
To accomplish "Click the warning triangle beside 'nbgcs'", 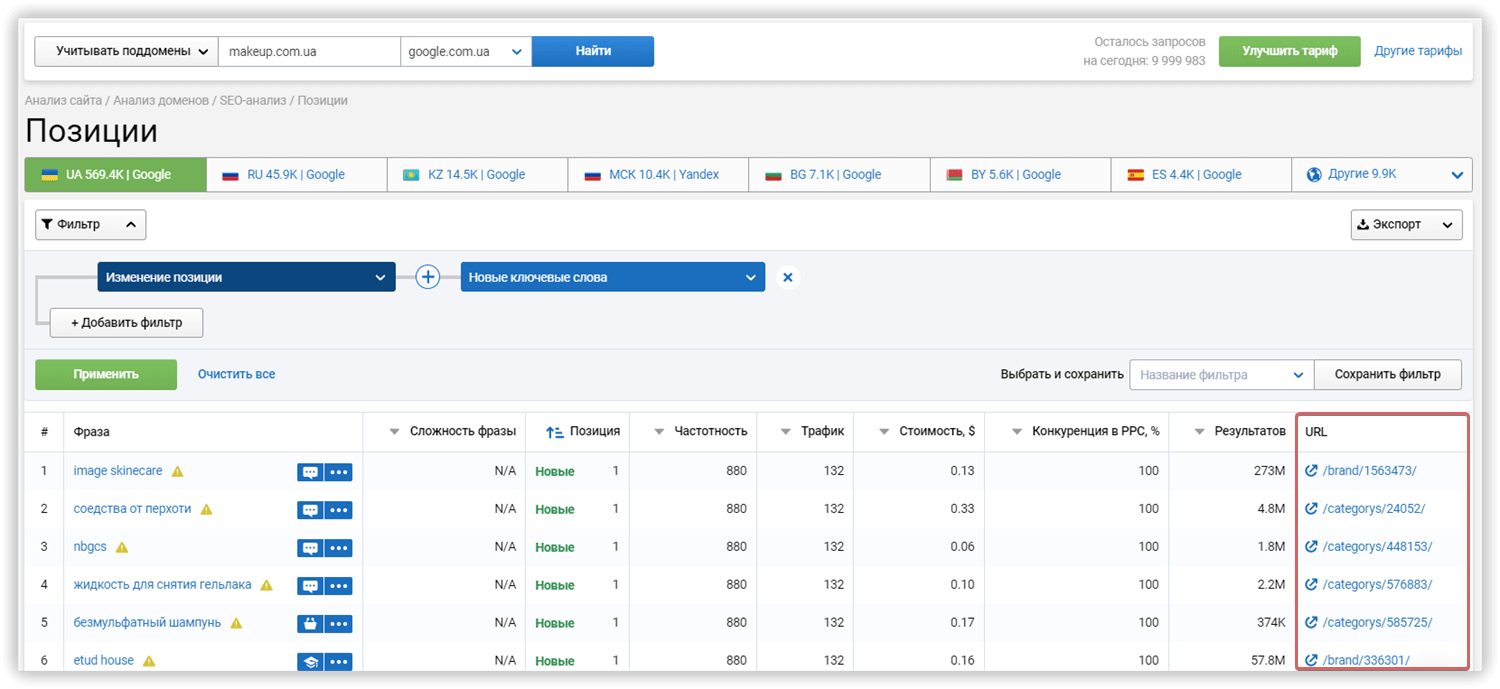I will (x=122, y=547).
